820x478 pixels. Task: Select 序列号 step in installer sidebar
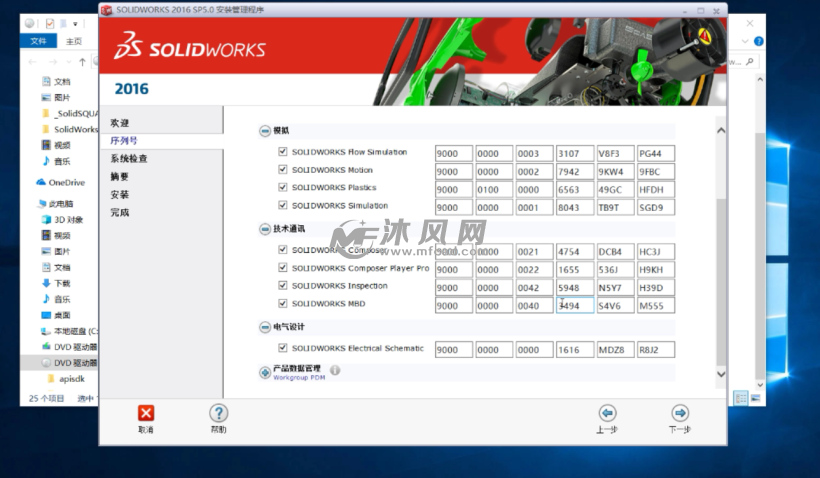[x=124, y=141]
